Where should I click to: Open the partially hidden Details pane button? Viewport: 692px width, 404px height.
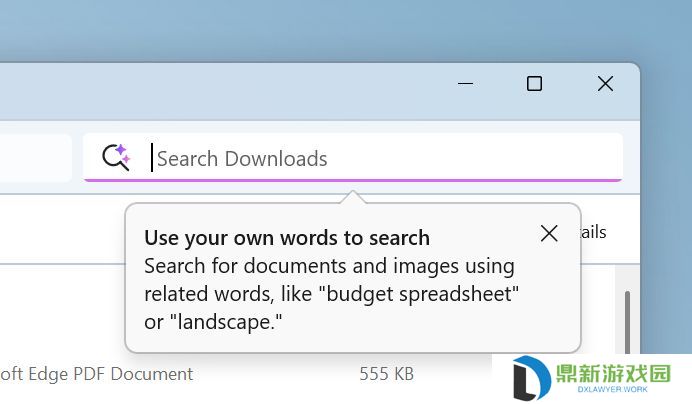pyautogui.click(x=594, y=232)
